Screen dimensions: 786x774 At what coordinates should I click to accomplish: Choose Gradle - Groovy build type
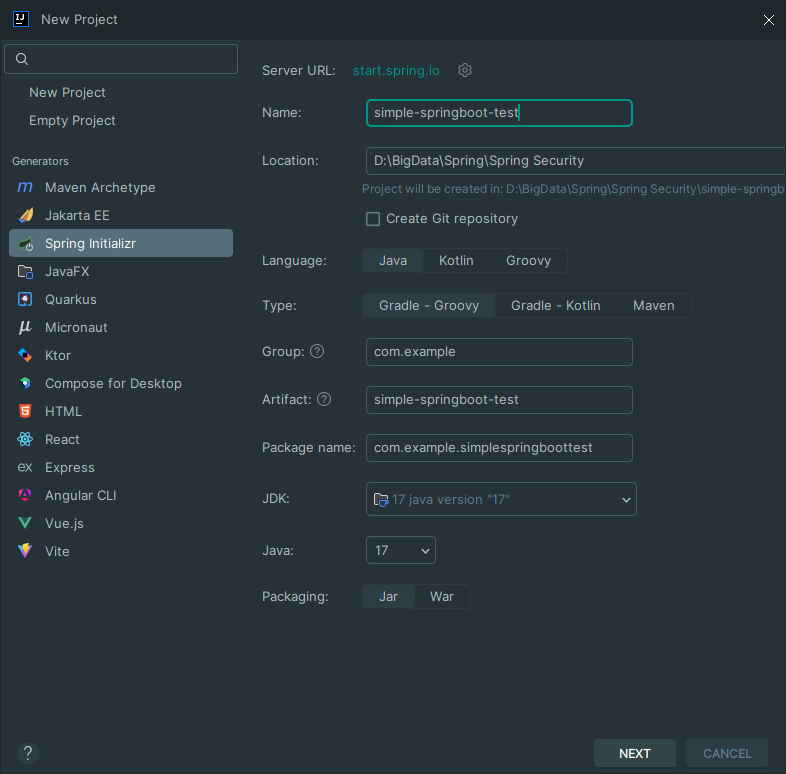429,306
